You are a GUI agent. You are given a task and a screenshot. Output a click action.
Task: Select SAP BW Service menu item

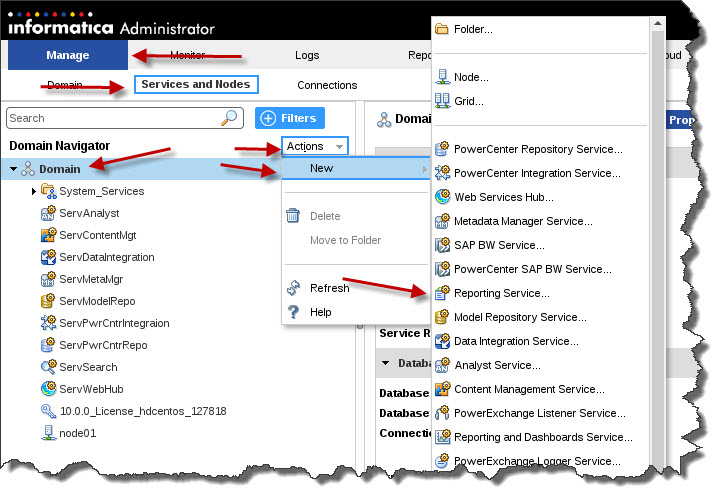[x=499, y=245]
